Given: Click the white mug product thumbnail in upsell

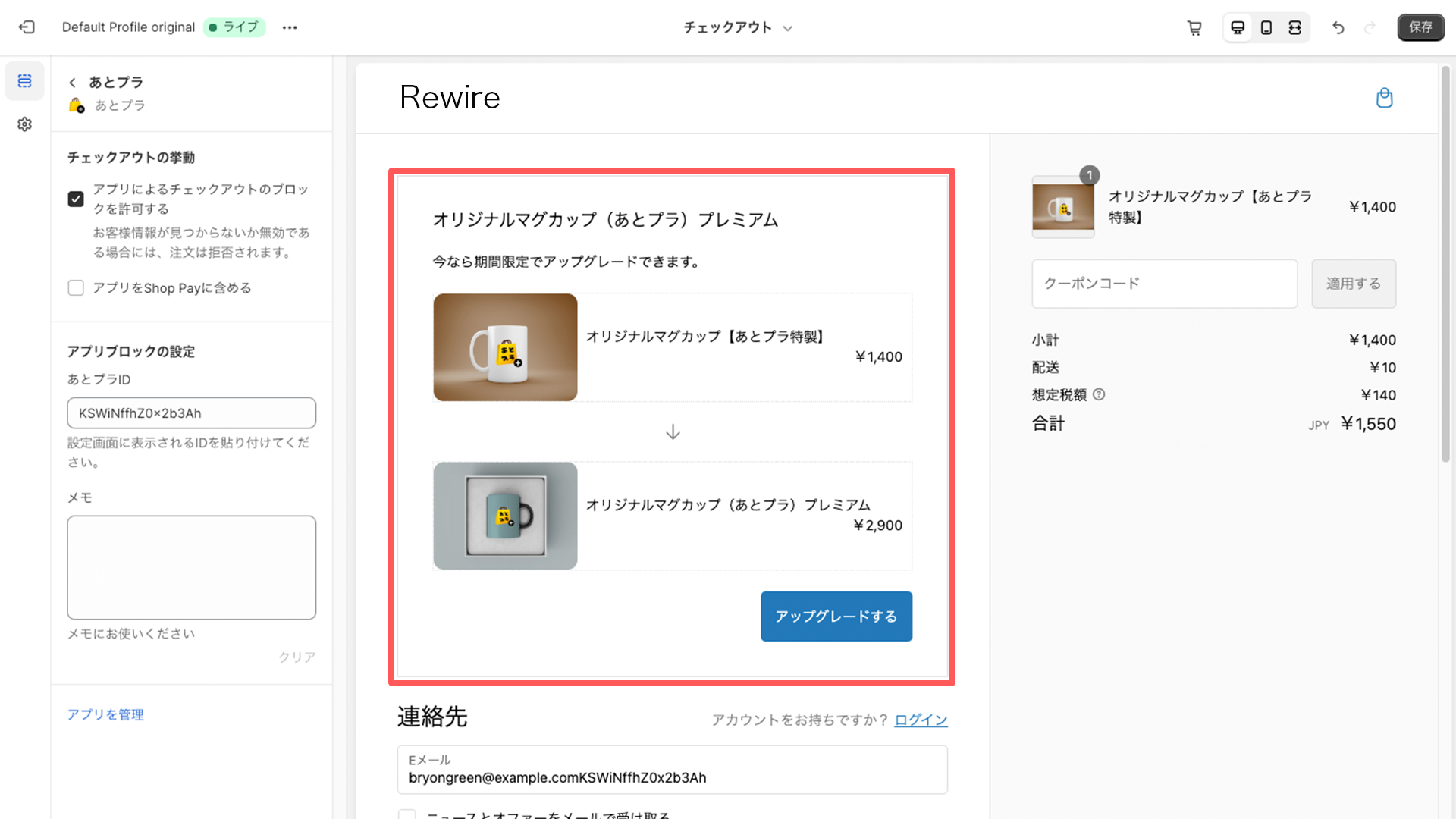Looking at the screenshot, I should [x=506, y=347].
